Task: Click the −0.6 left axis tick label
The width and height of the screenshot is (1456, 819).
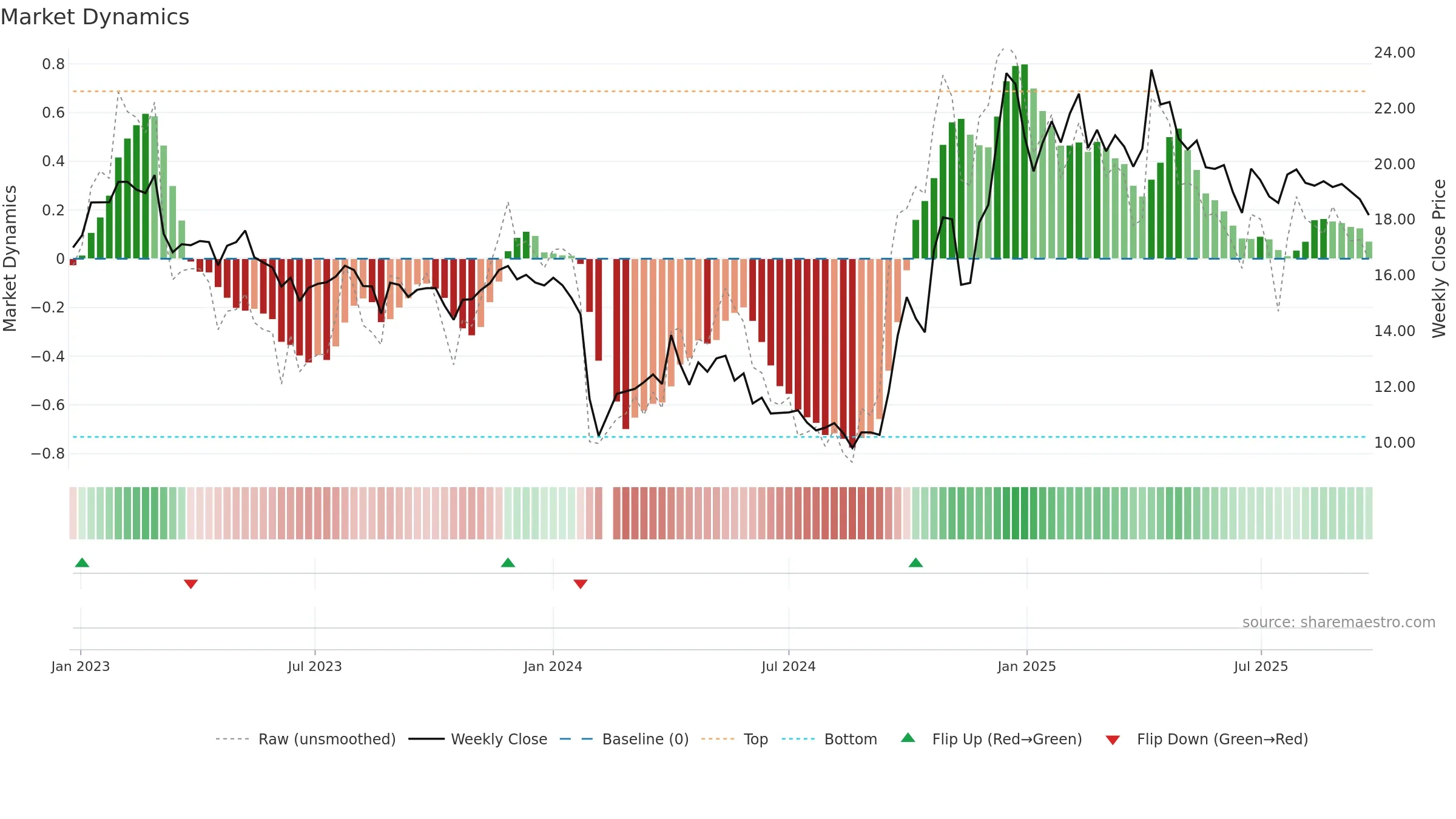Action: pyautogui.click(x=48, y=405)
